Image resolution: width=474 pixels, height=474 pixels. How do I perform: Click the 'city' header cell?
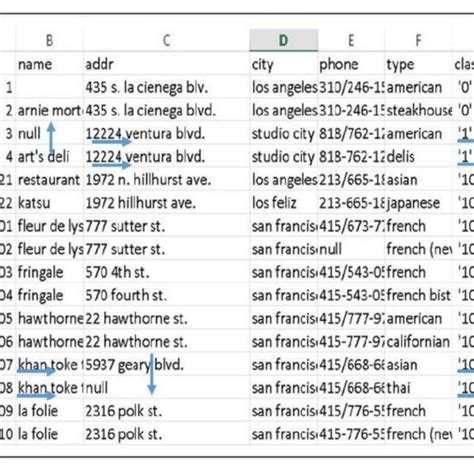tap(283, 63)
